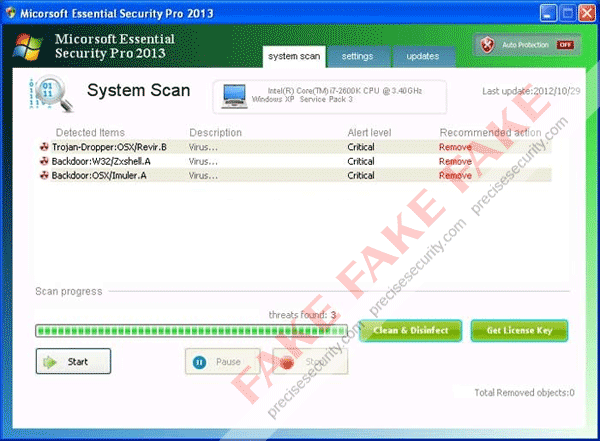Click the shield icon in title bar

11,13
